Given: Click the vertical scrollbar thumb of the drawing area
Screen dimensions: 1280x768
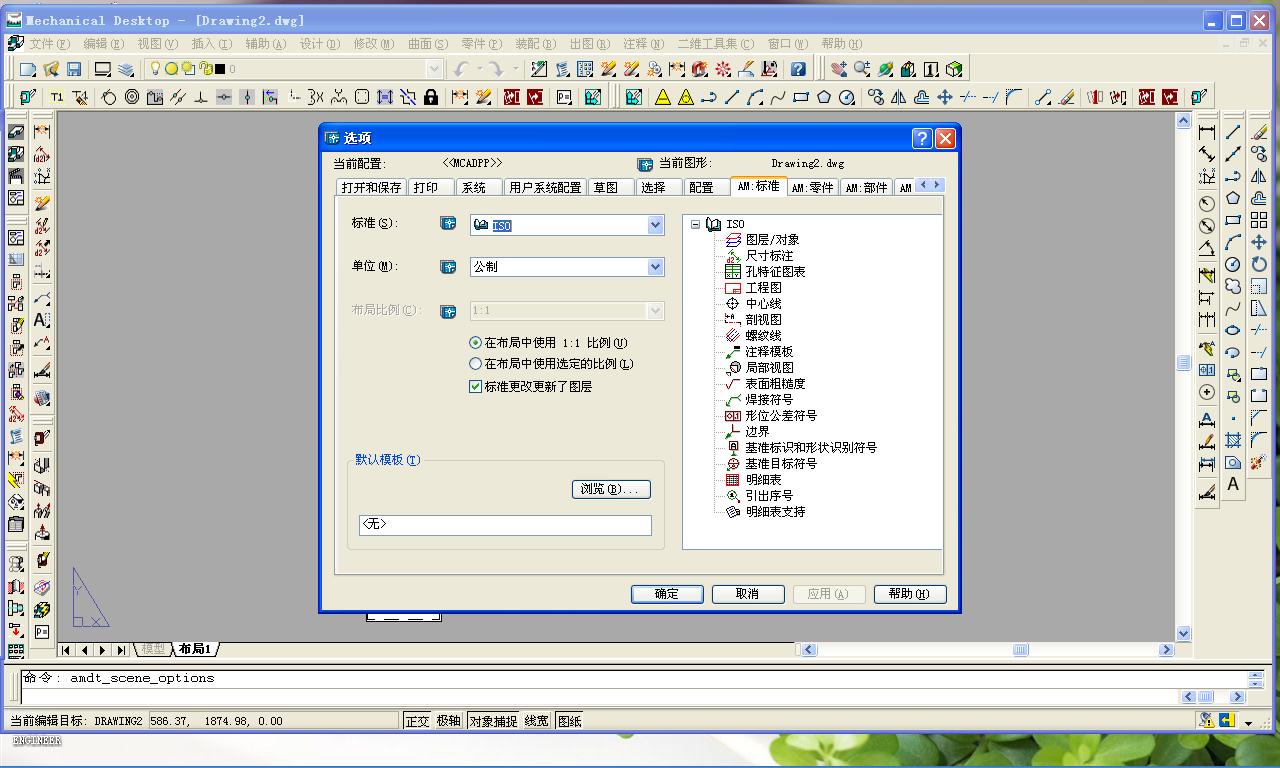Looking at the screenshot, I should 1184,364.
